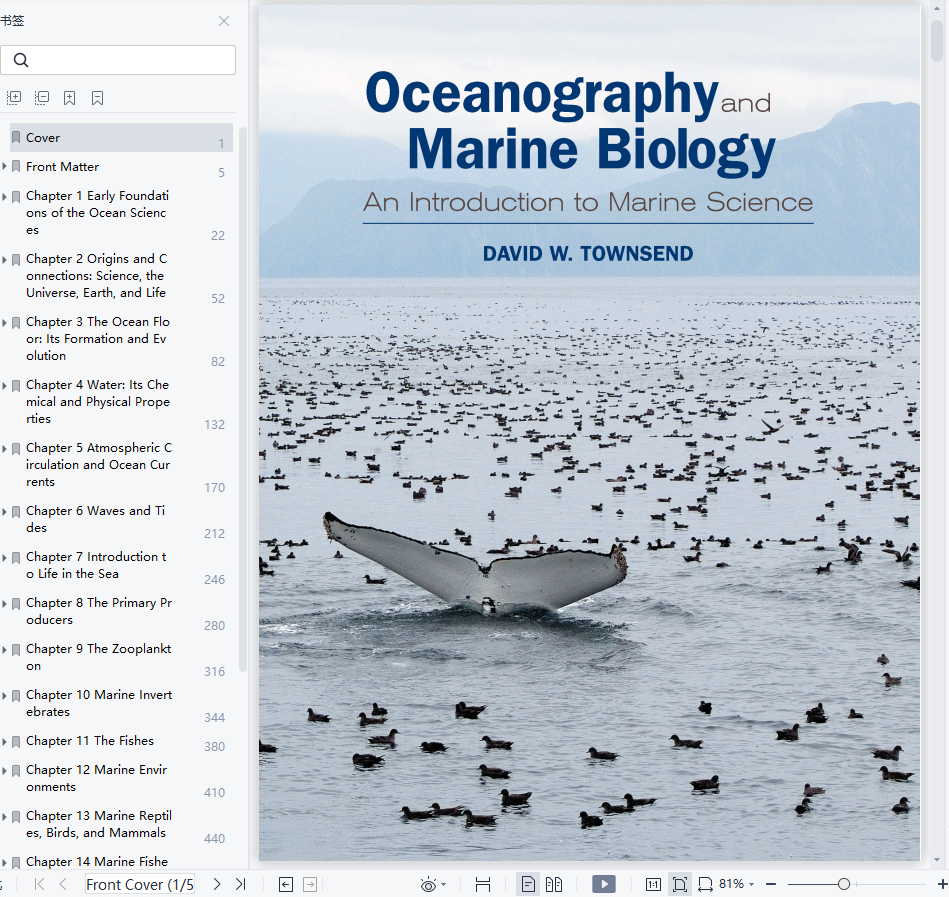Expand the Front Matter bookmark
The height and width of the screenshot is (897, 949).
4,166
